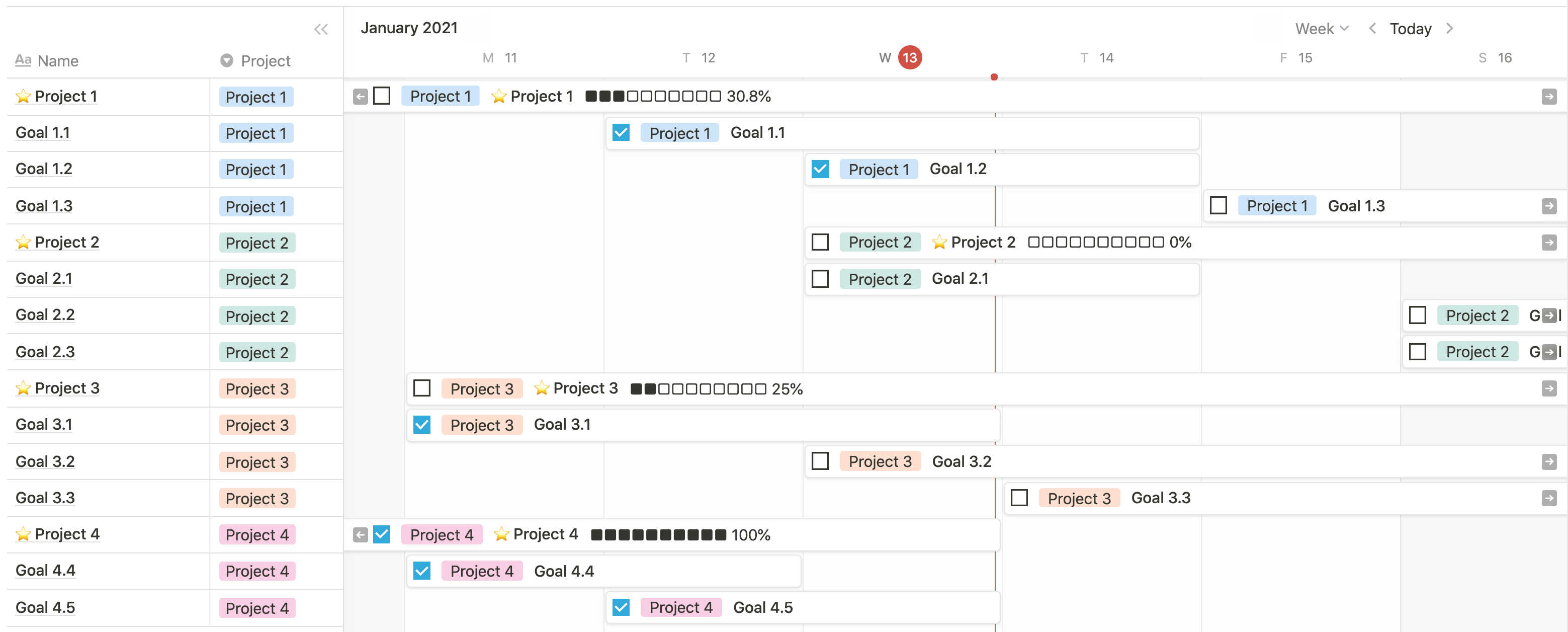Open the Week timescale dropdown
Image resolution: width=1568 pixels, height=632 pixels.
pyautogui.click(x=1322, y=29)
